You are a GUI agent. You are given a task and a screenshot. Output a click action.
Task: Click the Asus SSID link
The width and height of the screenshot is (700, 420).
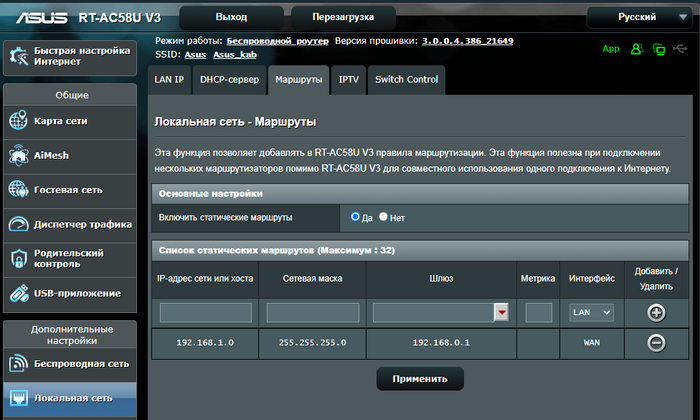point(195,55)
